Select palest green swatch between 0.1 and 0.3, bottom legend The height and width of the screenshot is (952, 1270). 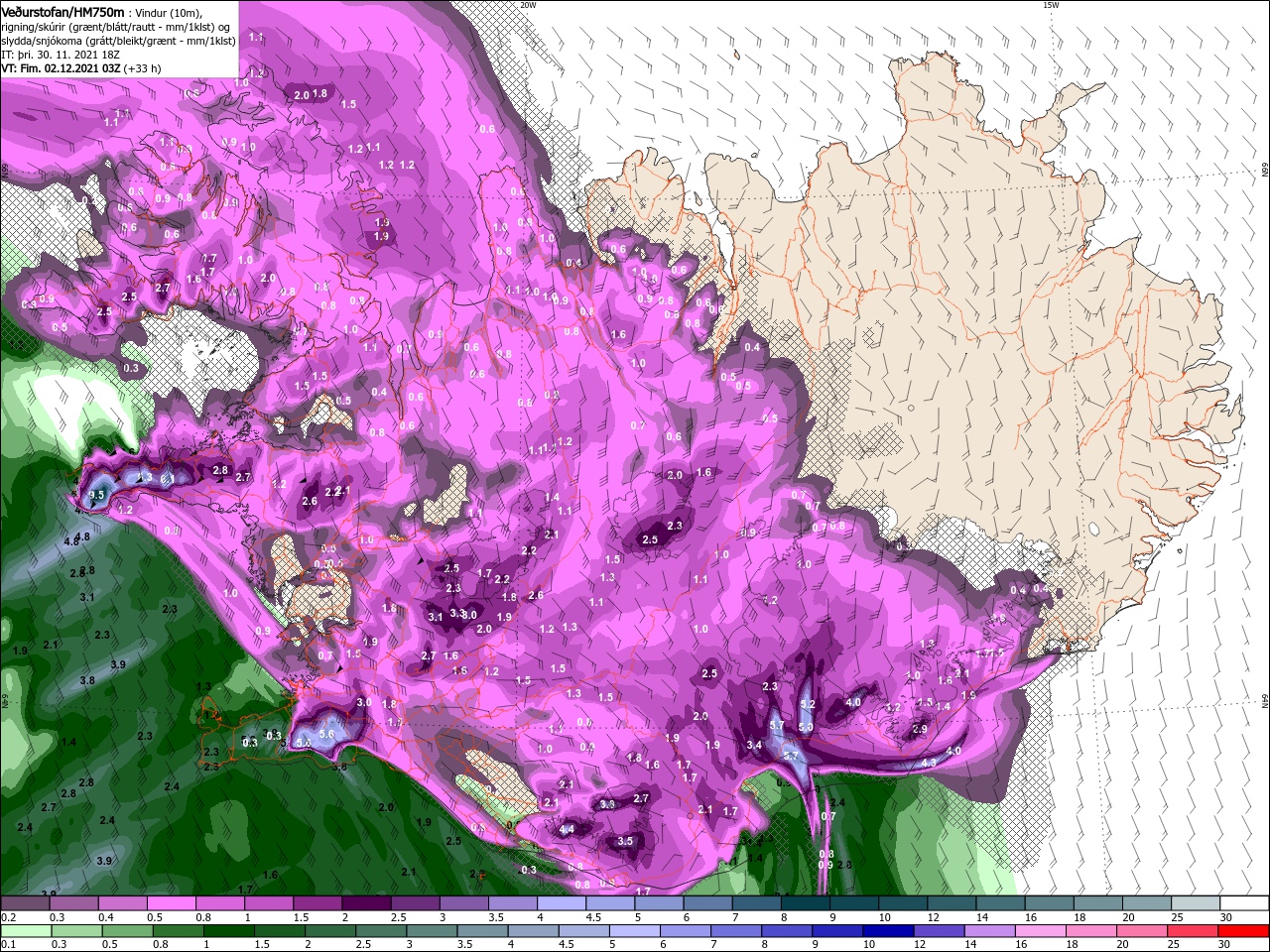tap(26, 930)
